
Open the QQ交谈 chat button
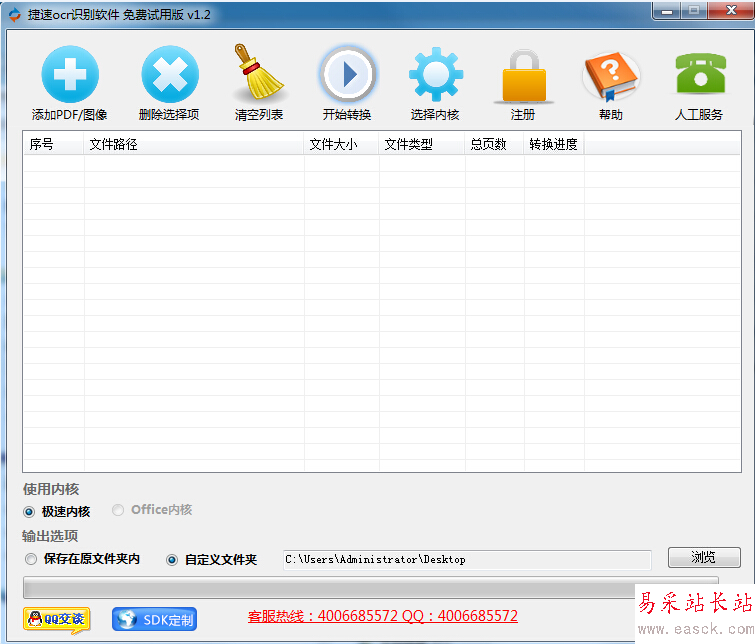pyautogui.click(x=56, y=619)
